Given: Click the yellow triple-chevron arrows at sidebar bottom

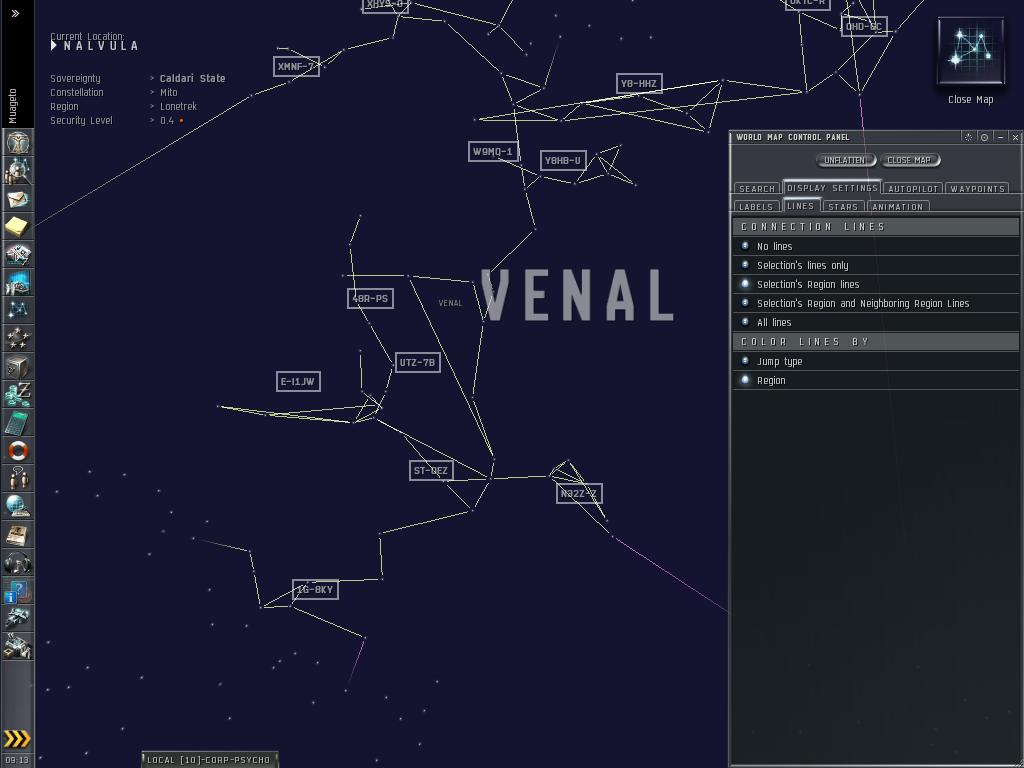Looking at the screenshot, I should tap(17, 739).
